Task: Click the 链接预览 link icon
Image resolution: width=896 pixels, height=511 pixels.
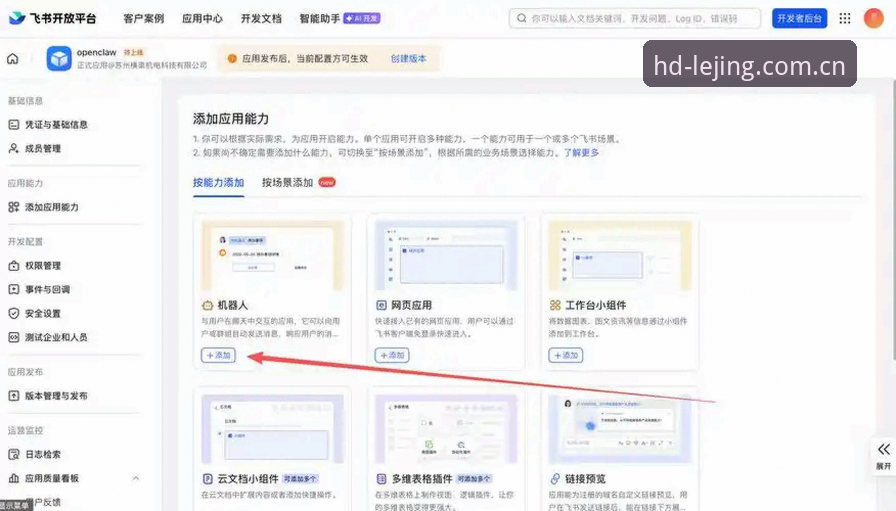Action: [555, 478]
